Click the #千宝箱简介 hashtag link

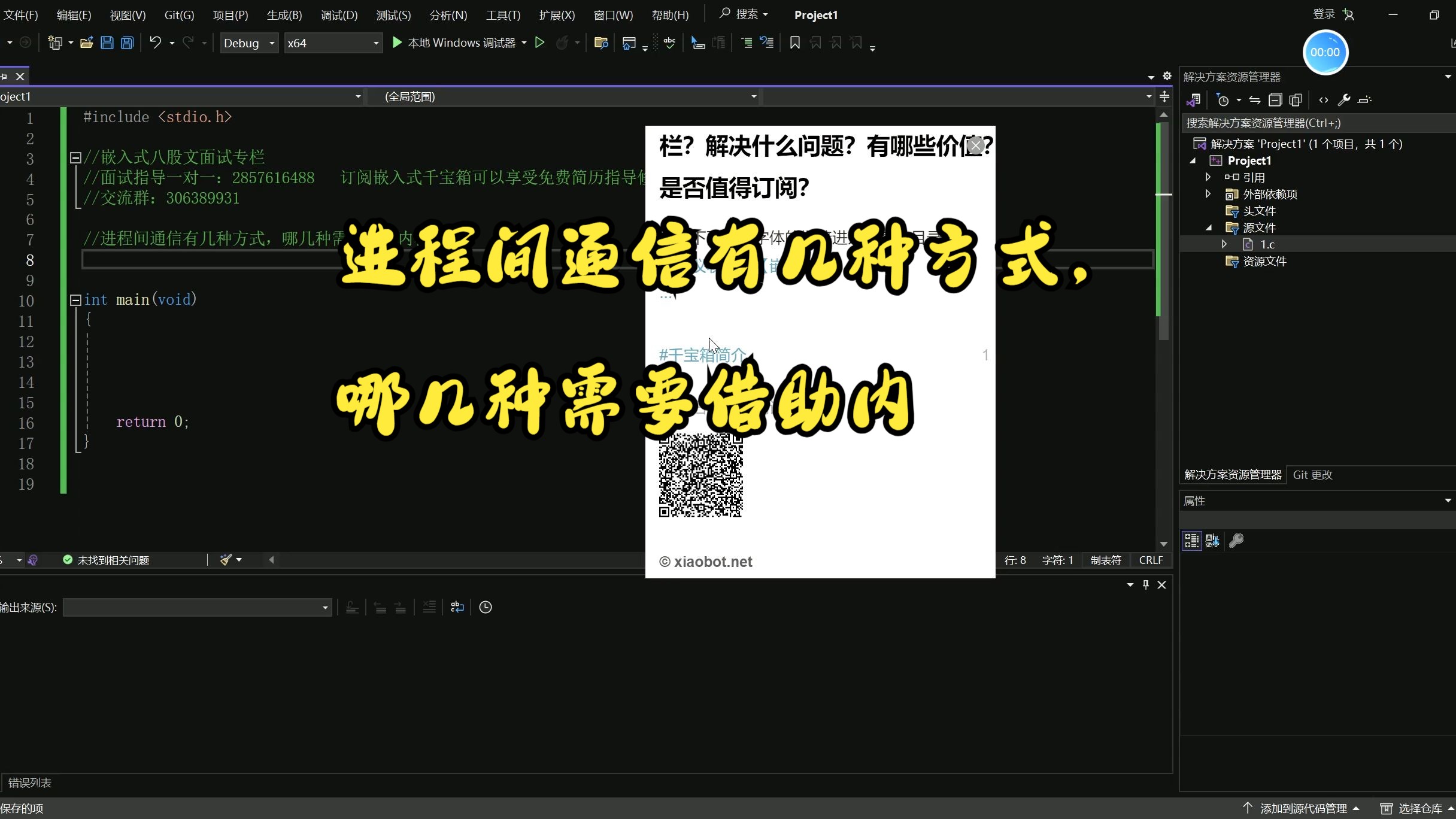pyautogui.click(x=702, y=355)
